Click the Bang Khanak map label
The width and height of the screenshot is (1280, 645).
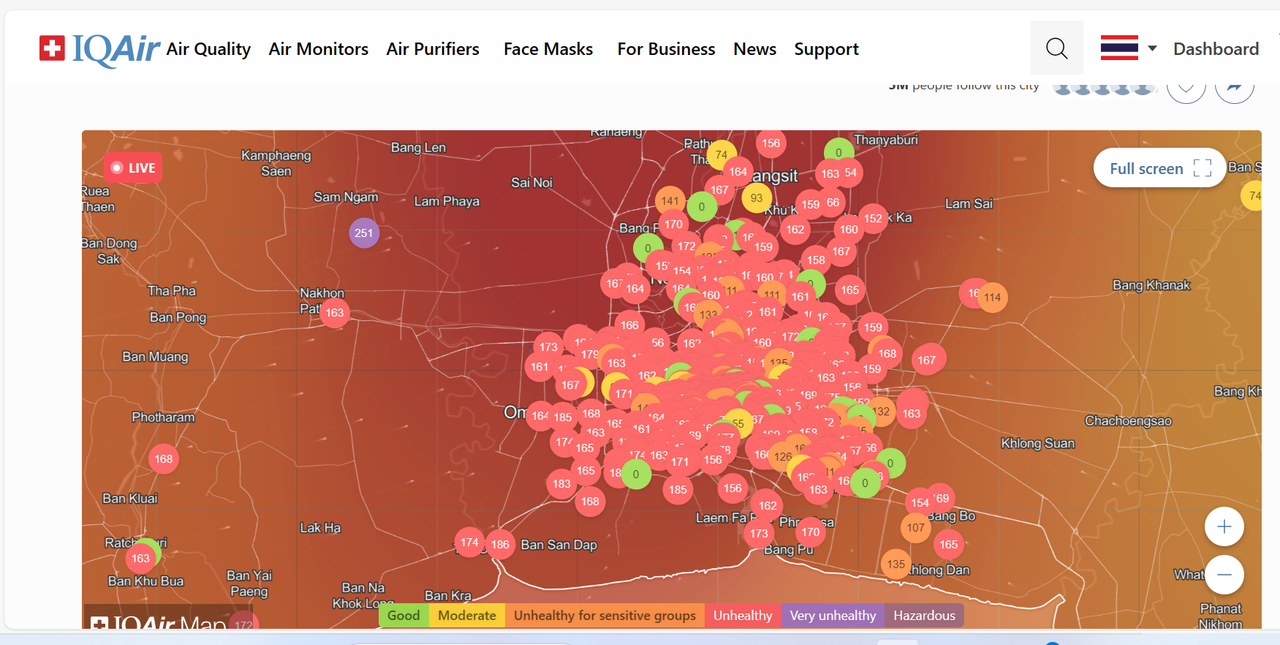coord(1152,285)
